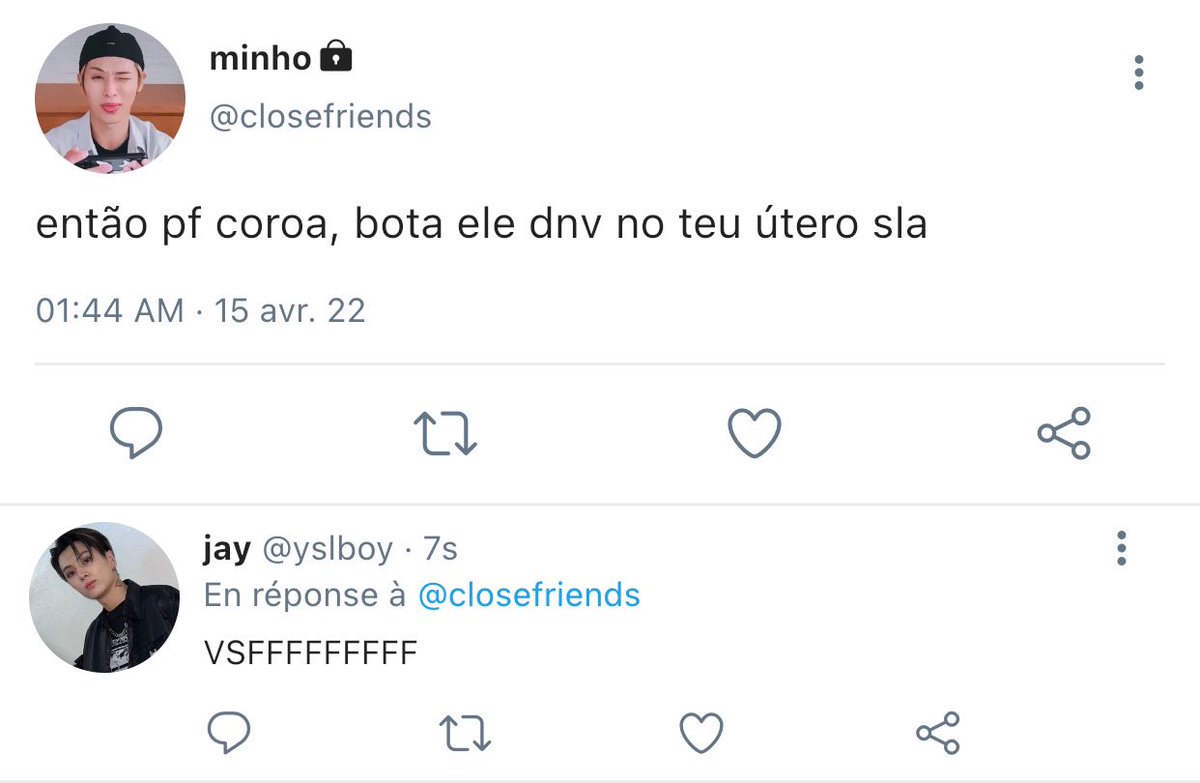Reply to jay's VSFFFFFFFFF comment
The width and height of the screenshot is (1200, 783).
click(x=230, y=734)
